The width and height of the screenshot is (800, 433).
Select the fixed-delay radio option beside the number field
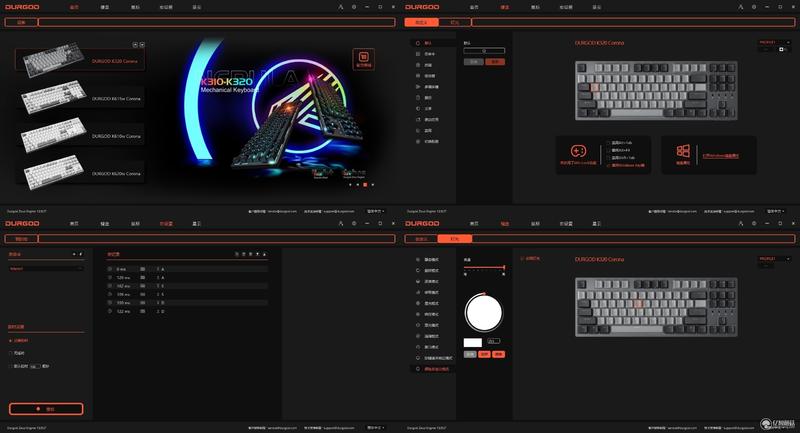point(11,366)
